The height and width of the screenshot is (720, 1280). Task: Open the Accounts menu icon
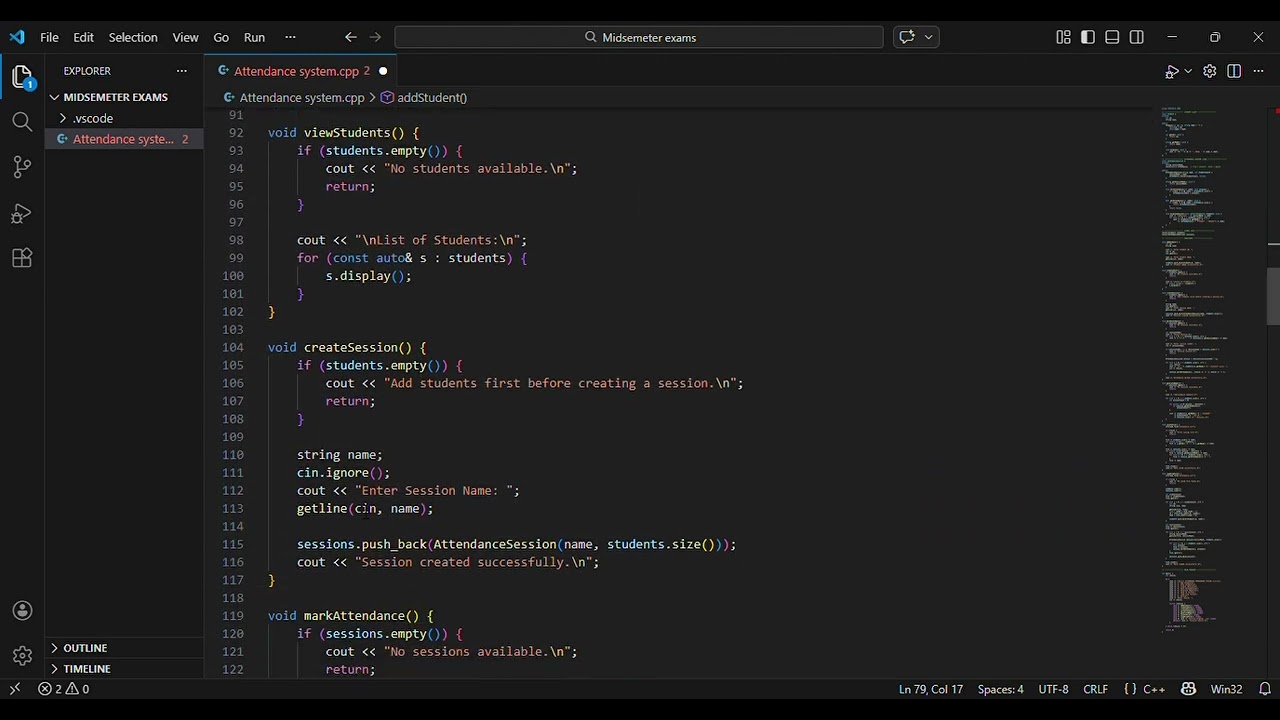22,611
